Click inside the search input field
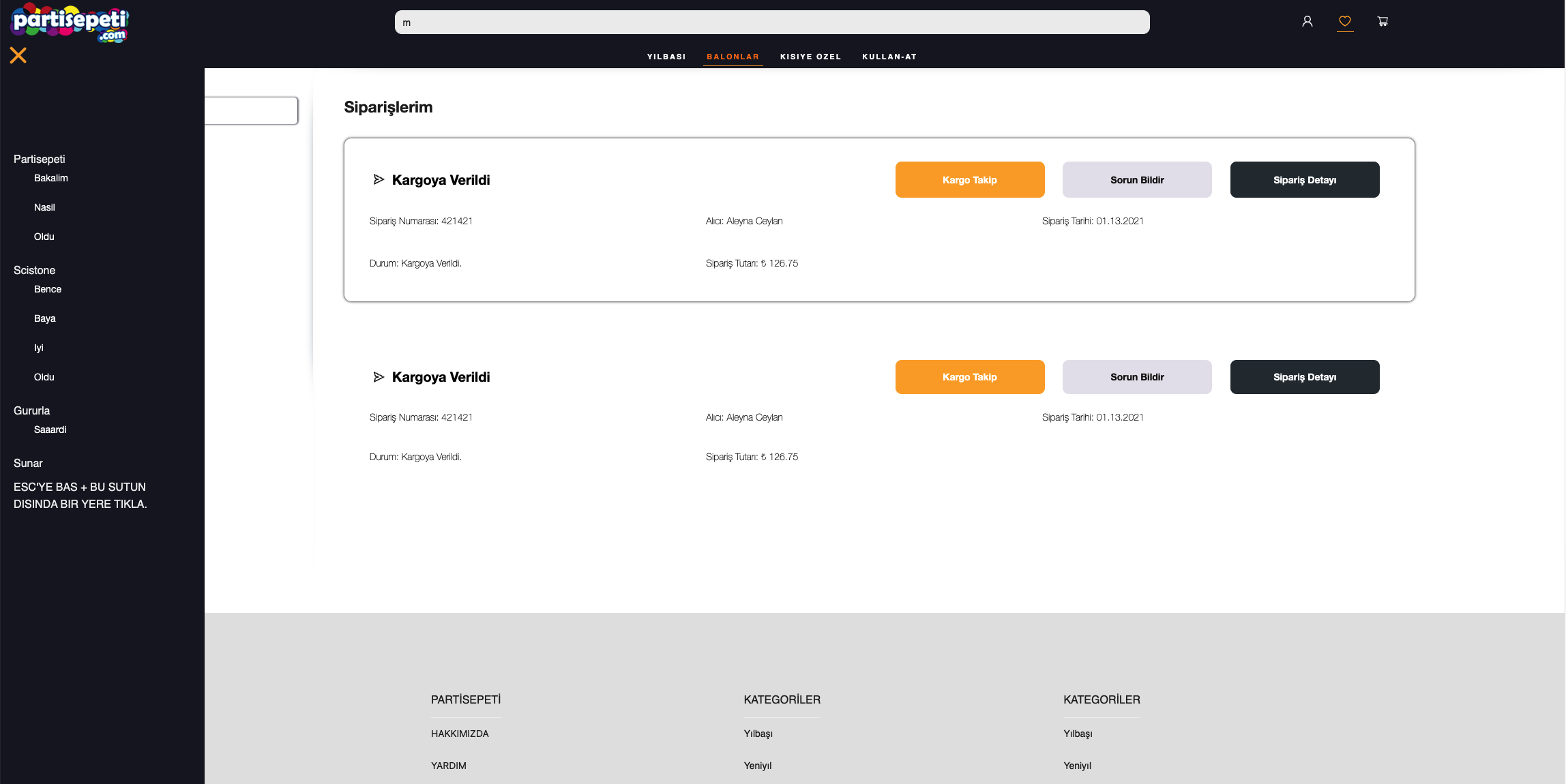1566x784 pixels. pos(771,21)
